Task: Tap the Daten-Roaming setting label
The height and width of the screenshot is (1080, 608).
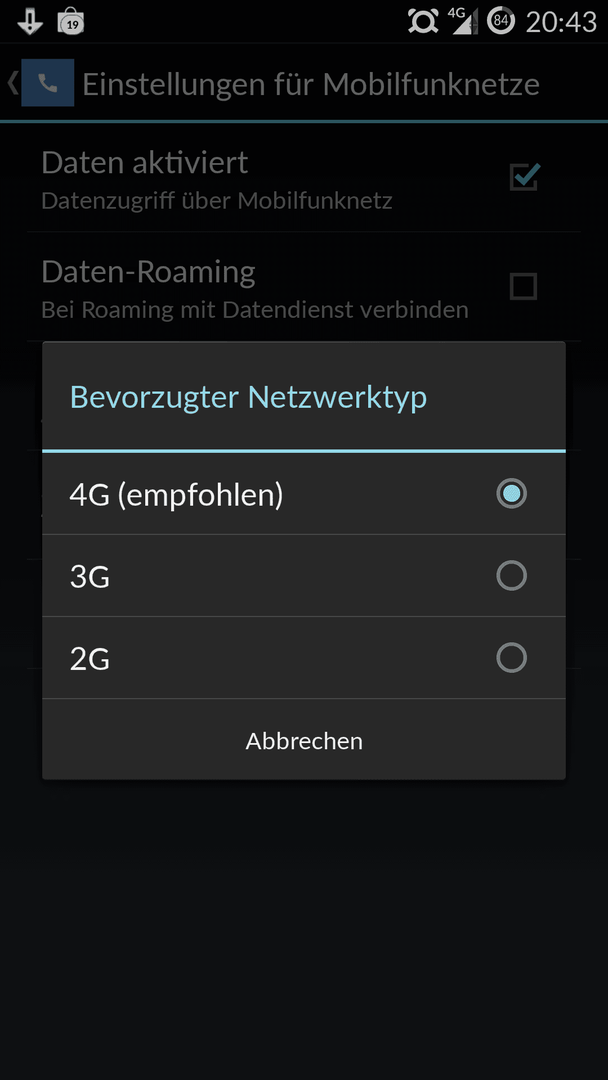Action: click(148, 271)
